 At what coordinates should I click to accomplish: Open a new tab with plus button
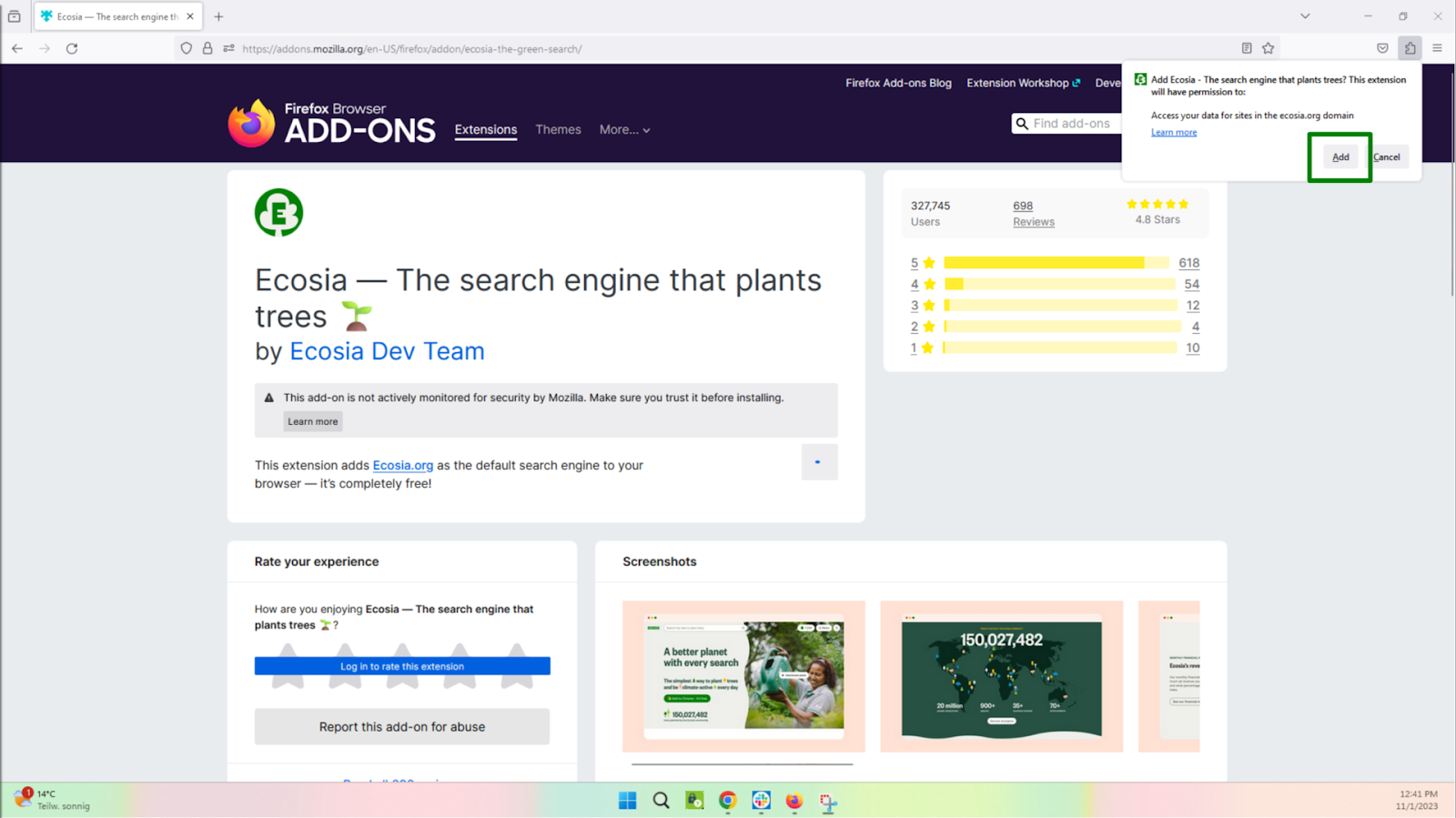218,16
